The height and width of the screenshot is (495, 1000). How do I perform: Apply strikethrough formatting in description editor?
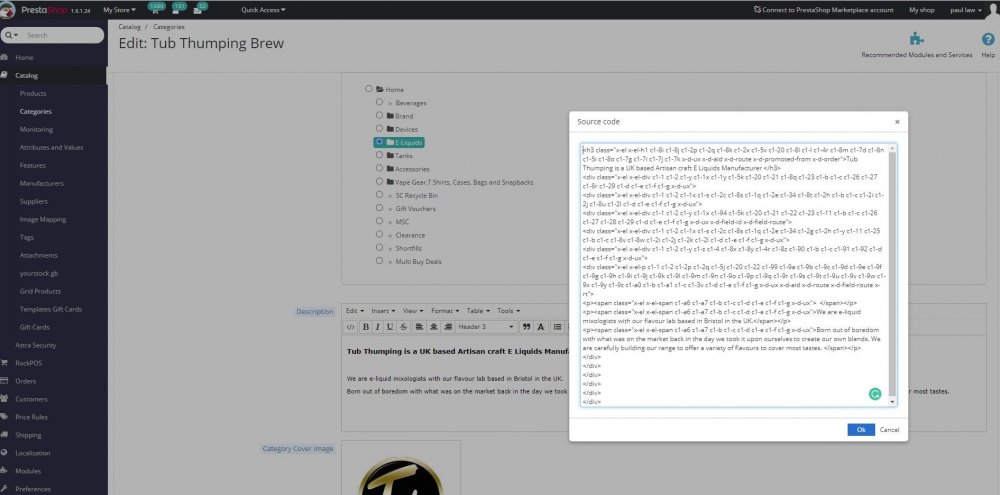pyautogui.click(x=403, y=327)
